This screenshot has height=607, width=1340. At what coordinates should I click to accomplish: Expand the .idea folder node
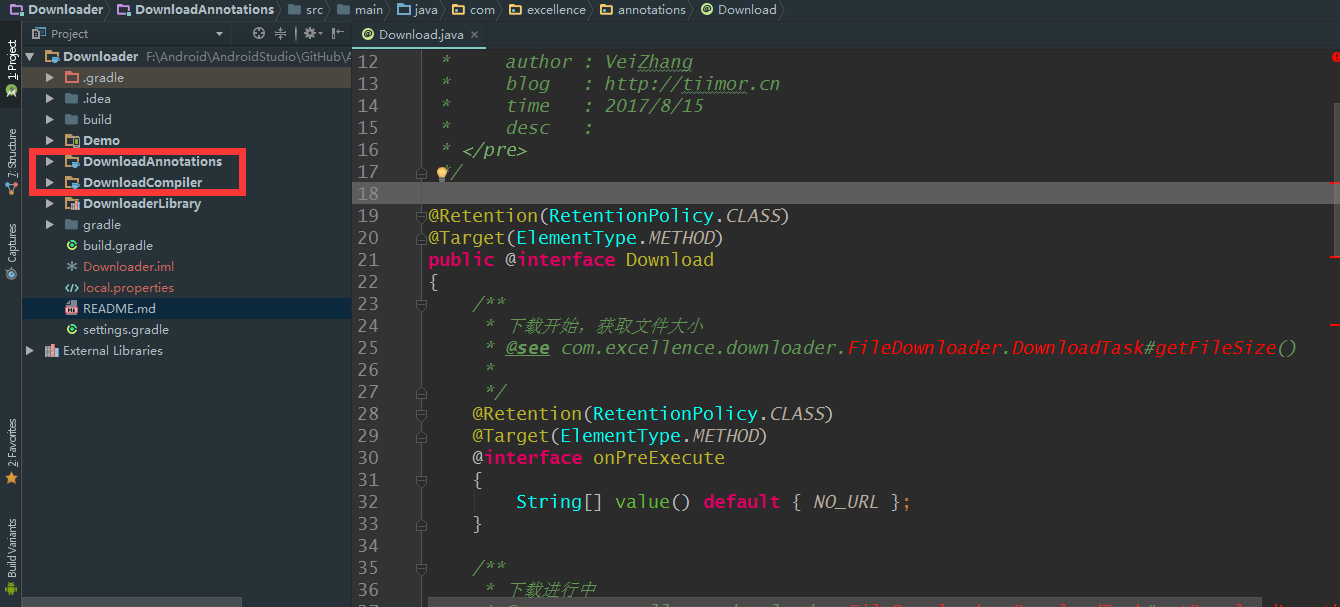49,98
